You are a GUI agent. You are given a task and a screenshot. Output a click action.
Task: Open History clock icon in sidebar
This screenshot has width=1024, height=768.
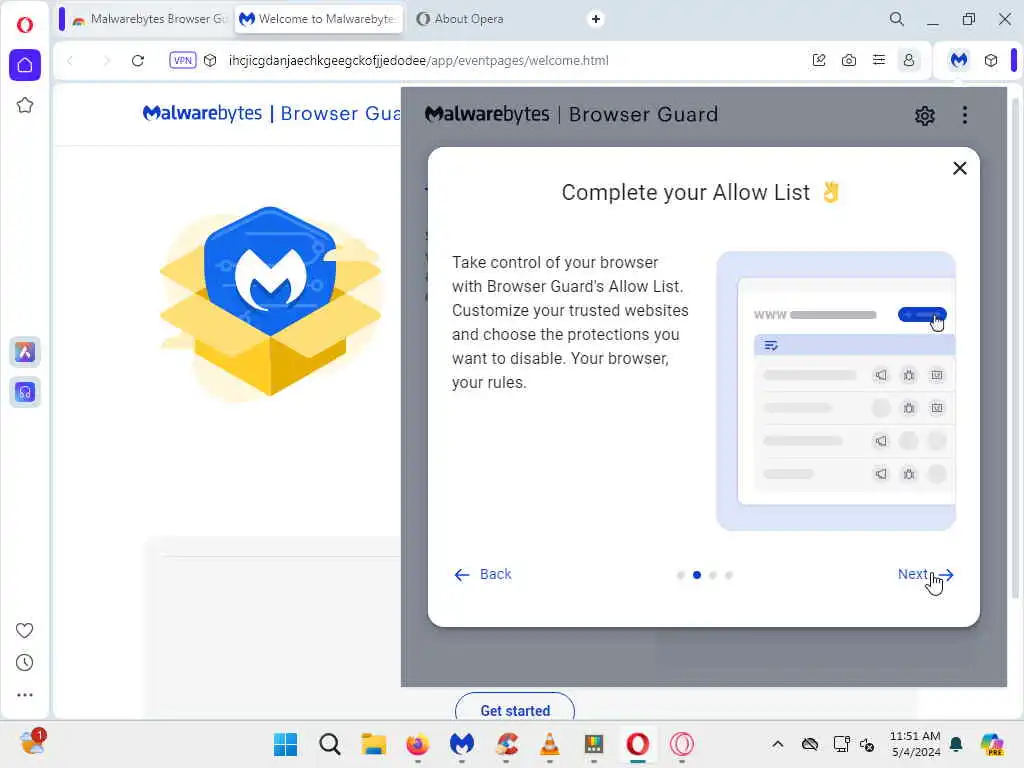pos(24,662)
